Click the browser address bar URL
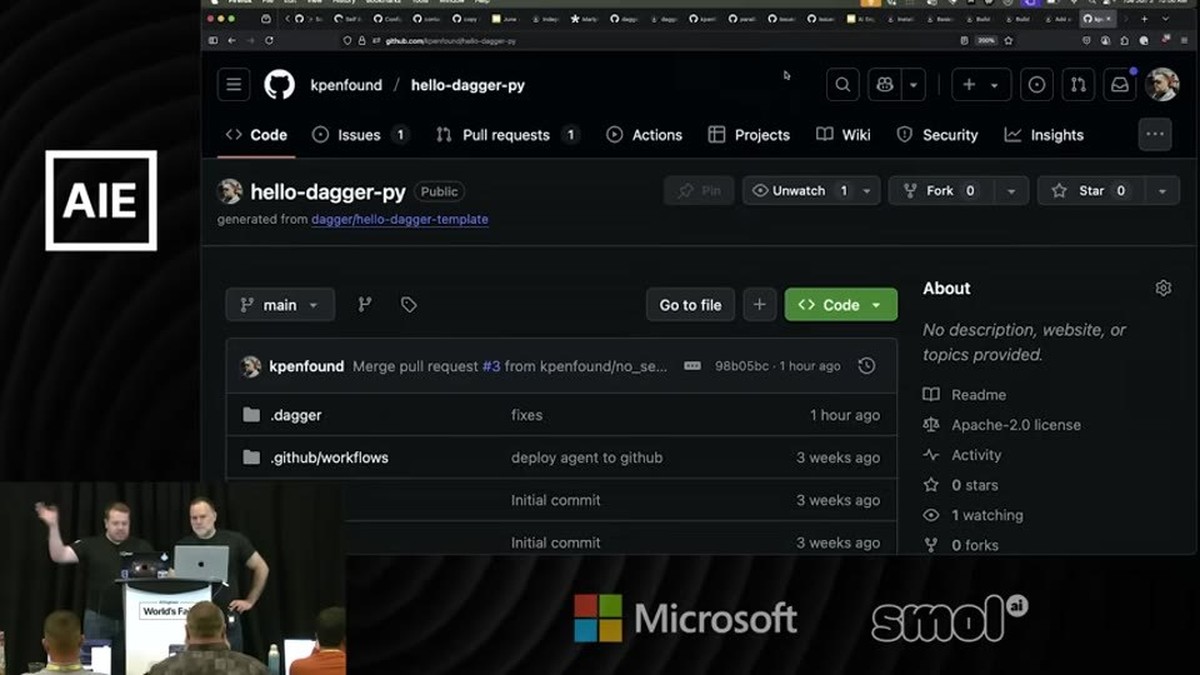The image size is (1200, 675). tap(451, 41)
